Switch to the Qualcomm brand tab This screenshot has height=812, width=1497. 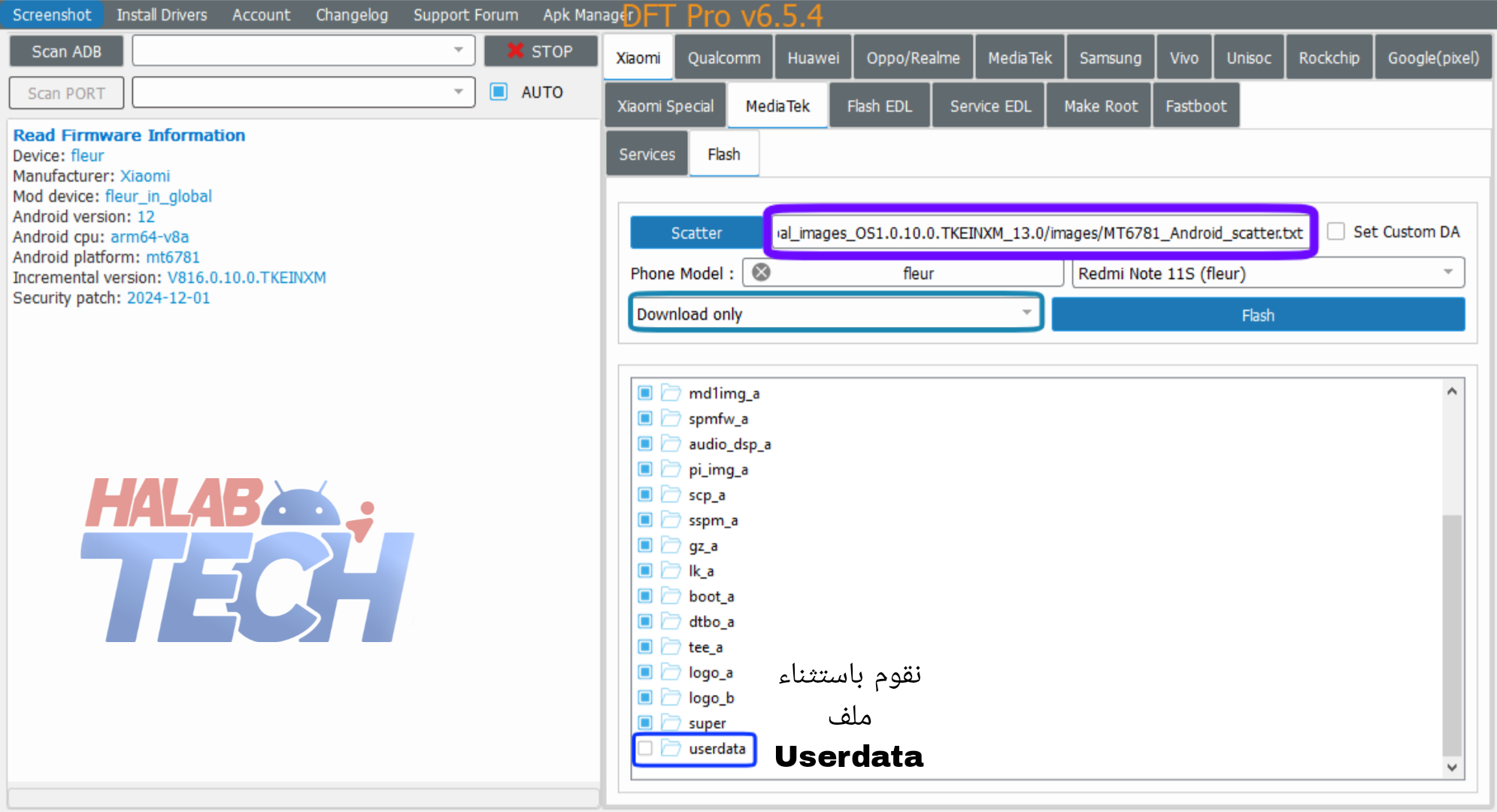724,58
